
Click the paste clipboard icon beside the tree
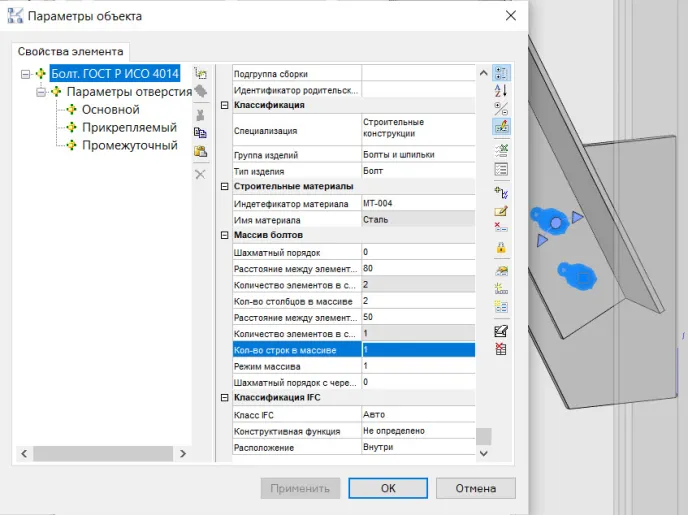[200, 151]
